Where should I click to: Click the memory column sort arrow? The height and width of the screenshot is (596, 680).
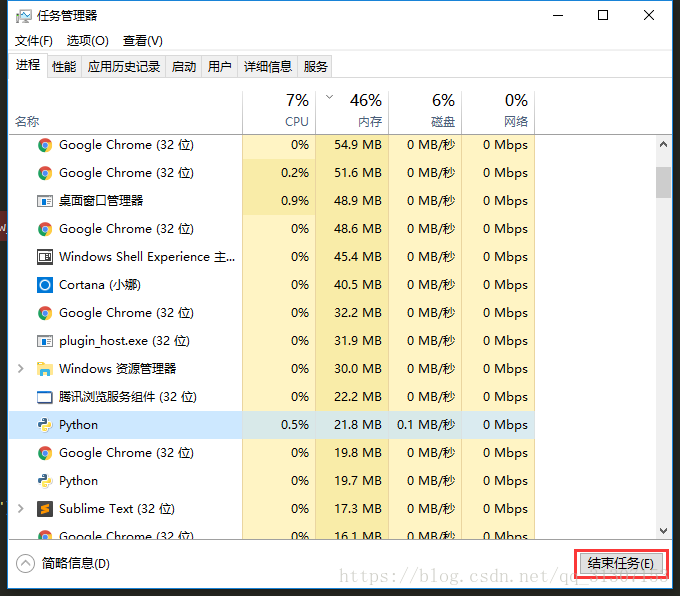[x=330, y=97]
